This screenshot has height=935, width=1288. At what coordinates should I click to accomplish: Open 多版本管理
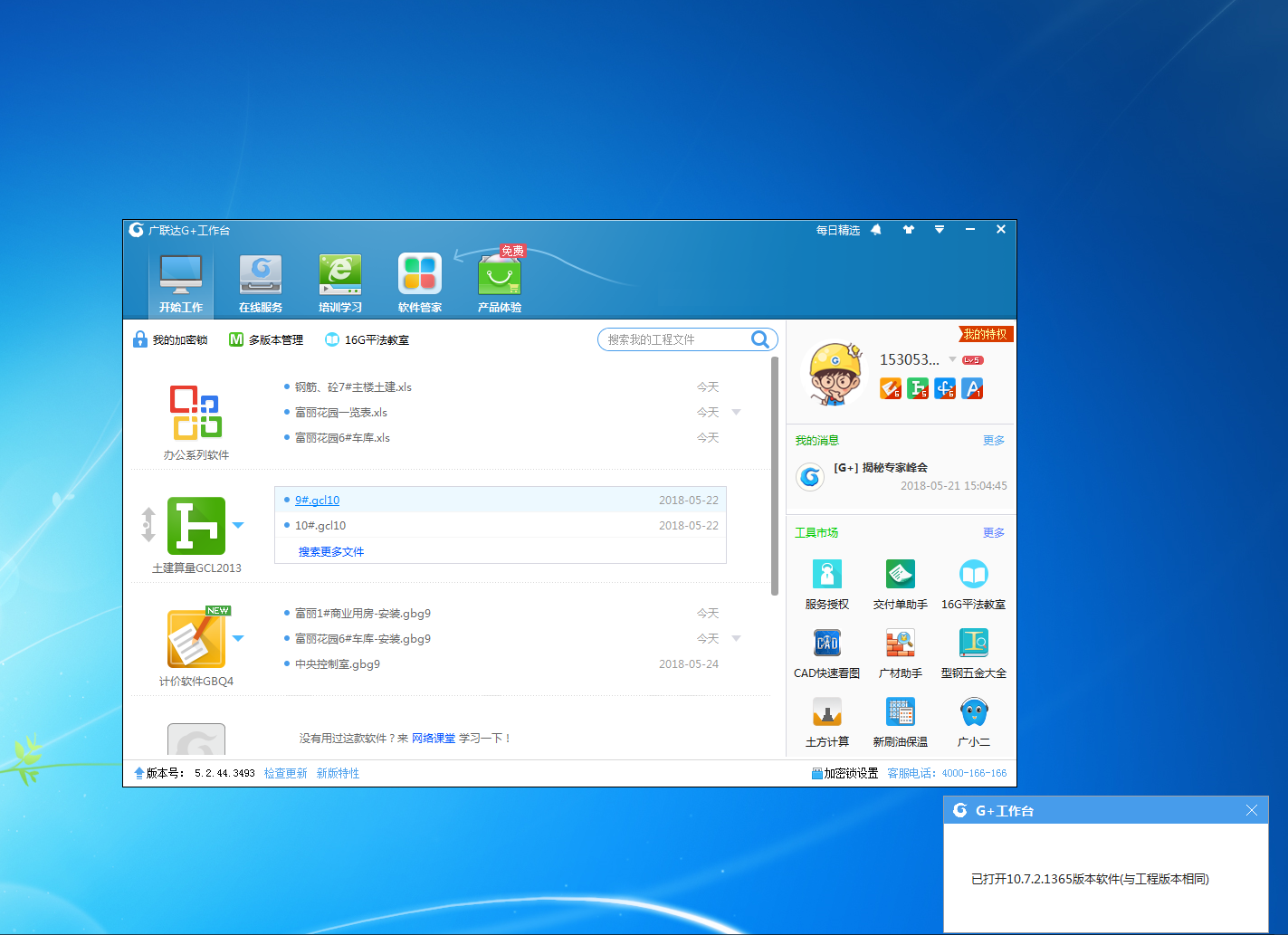[x=266, y=339]
